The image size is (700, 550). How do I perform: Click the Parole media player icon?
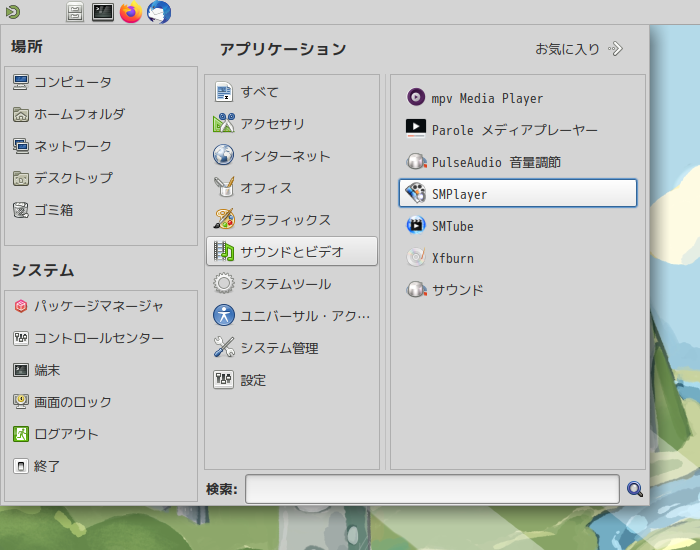coord(416,129)
